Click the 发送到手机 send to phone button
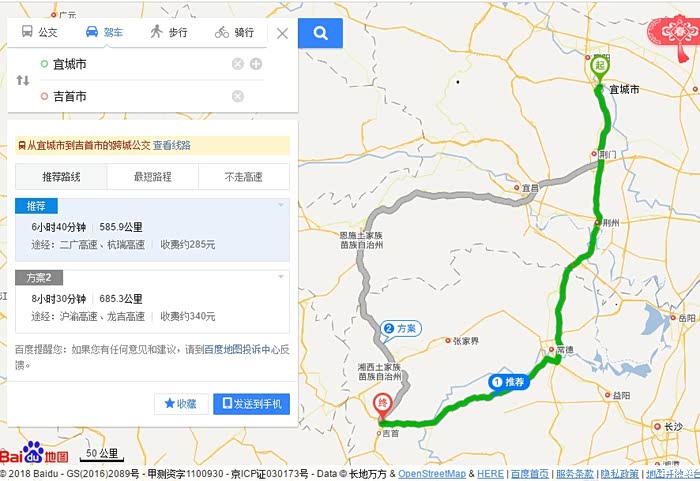 click(251, 404)
